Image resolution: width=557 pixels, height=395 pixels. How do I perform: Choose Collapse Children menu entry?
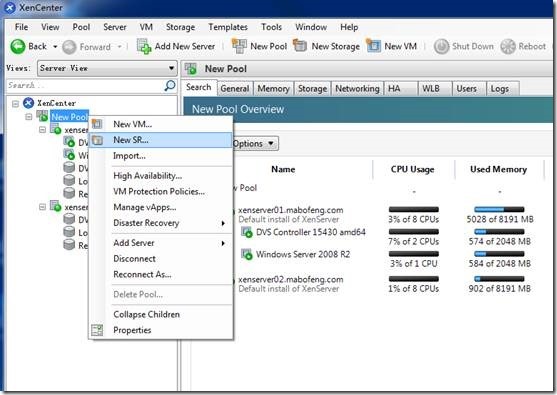(x=161, y=314)
